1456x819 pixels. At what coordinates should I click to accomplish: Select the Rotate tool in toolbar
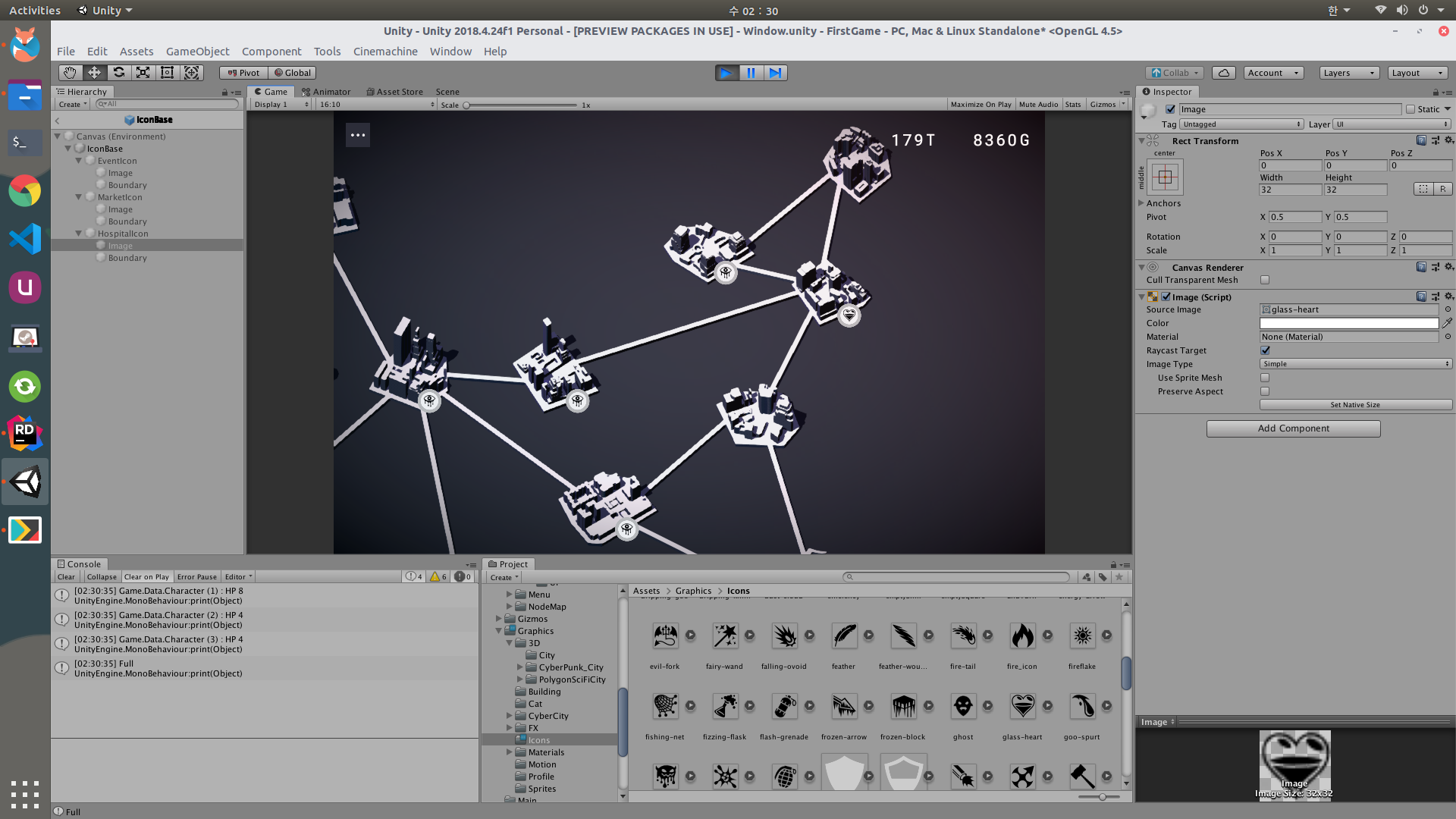[118, 73]
